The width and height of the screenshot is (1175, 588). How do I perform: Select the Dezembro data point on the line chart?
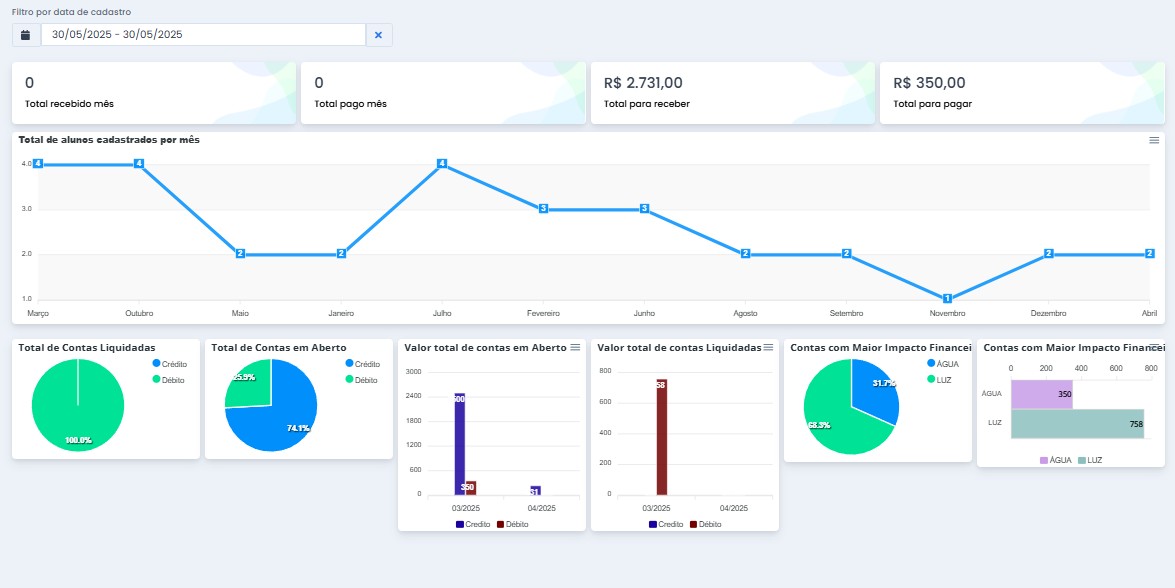click(x=1048, y=253)
